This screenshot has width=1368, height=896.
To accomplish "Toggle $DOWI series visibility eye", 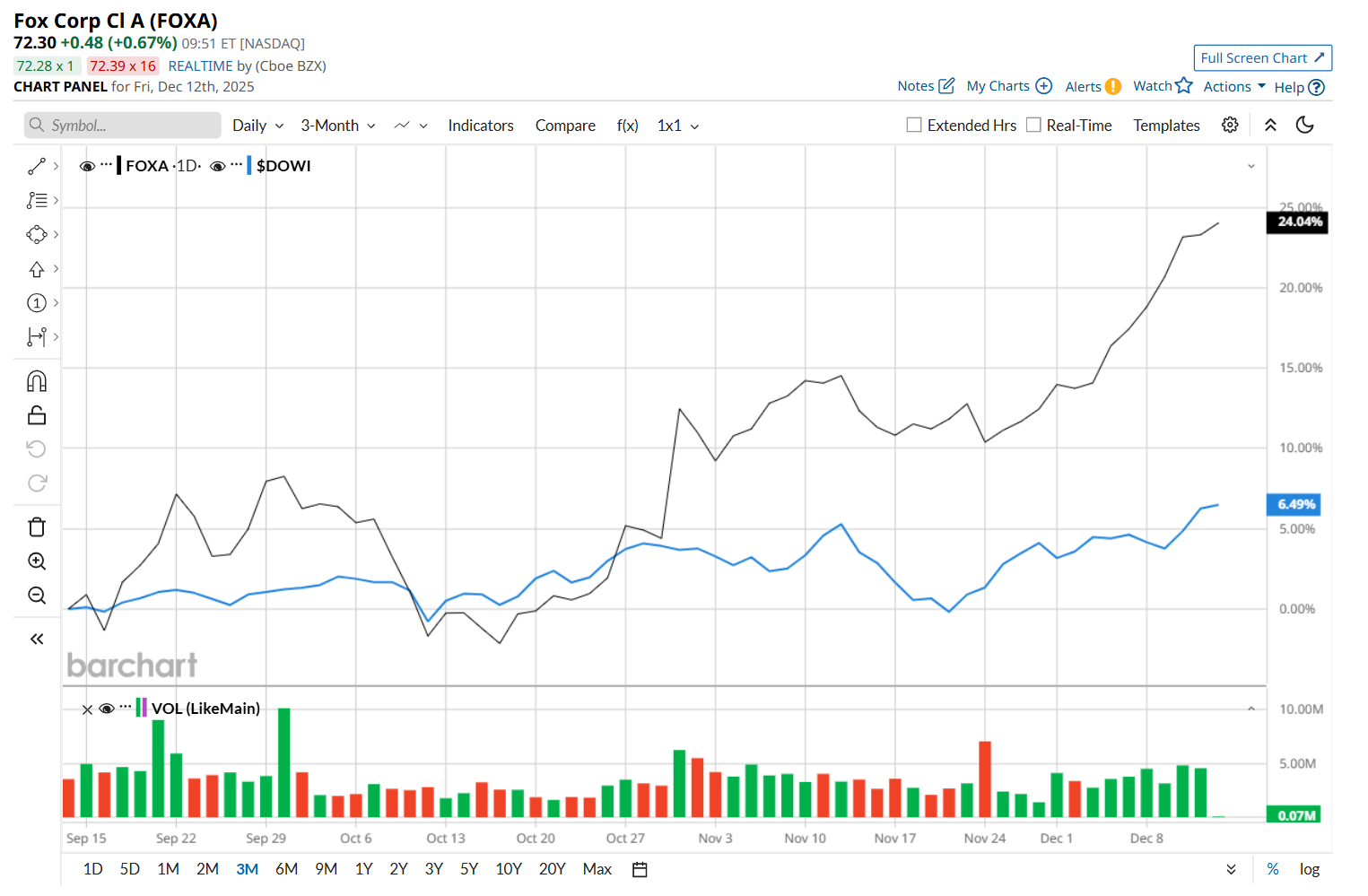I will click(217, 166).
